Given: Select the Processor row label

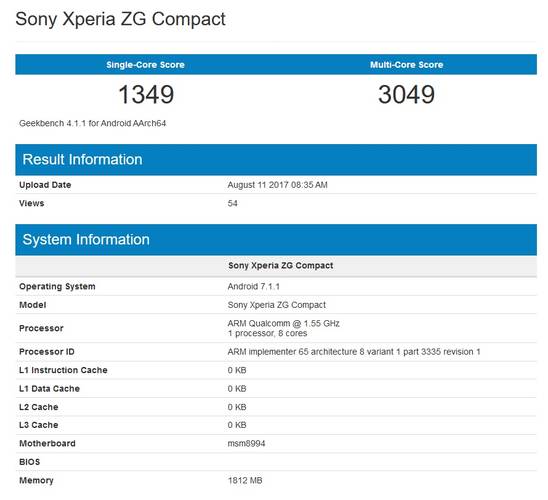Looking at the screenshot, I should (41, 328).
